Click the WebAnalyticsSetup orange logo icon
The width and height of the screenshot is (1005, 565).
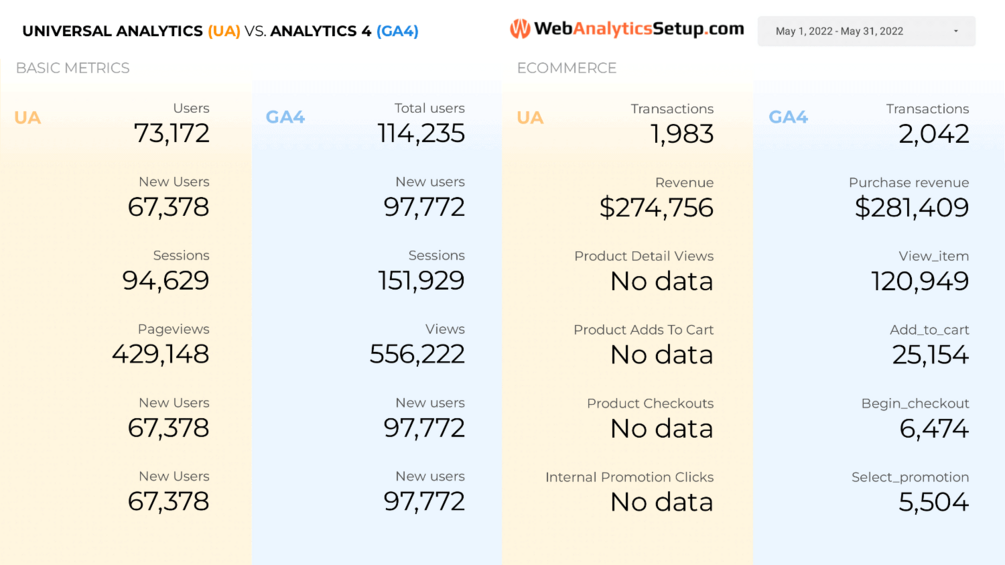520,30
